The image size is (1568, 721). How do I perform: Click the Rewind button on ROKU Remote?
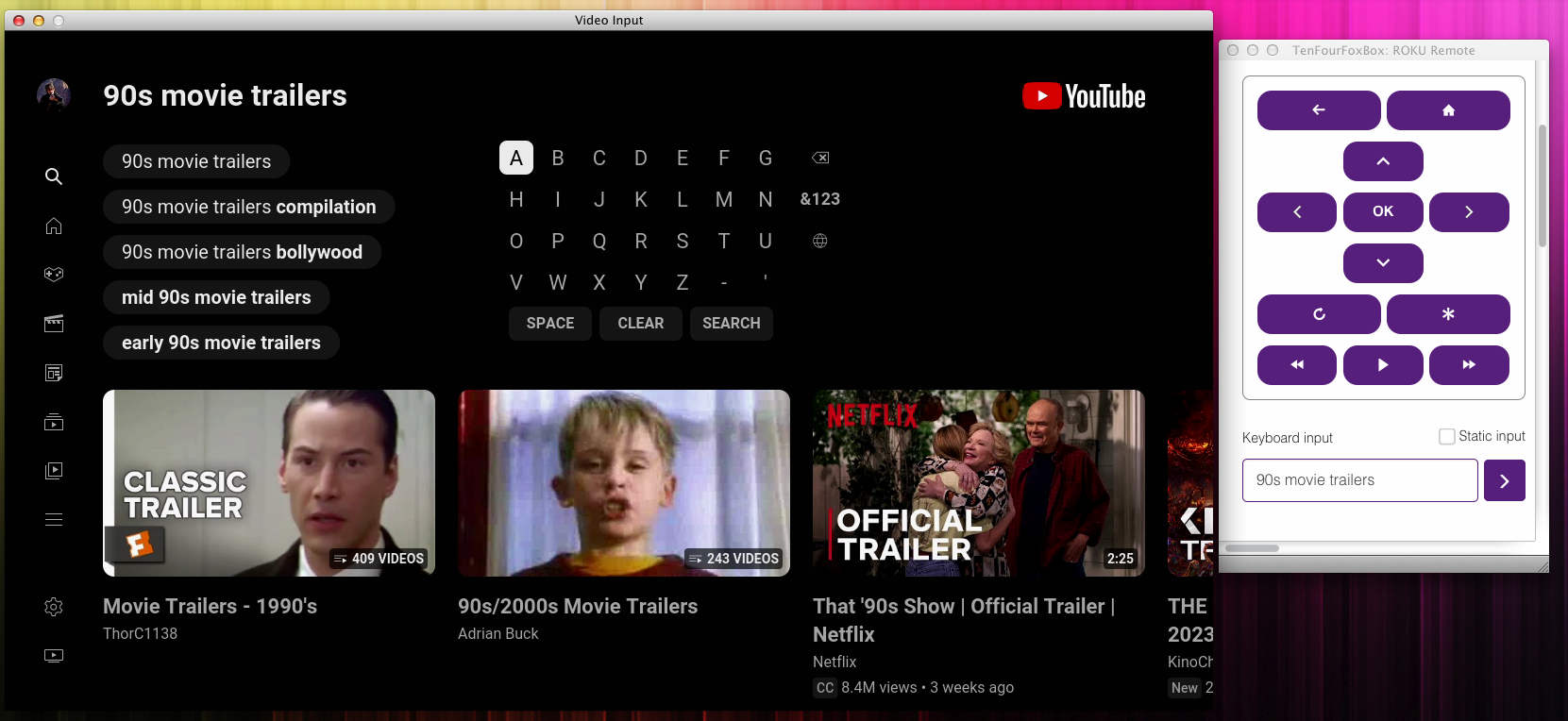coord(1297,365)
